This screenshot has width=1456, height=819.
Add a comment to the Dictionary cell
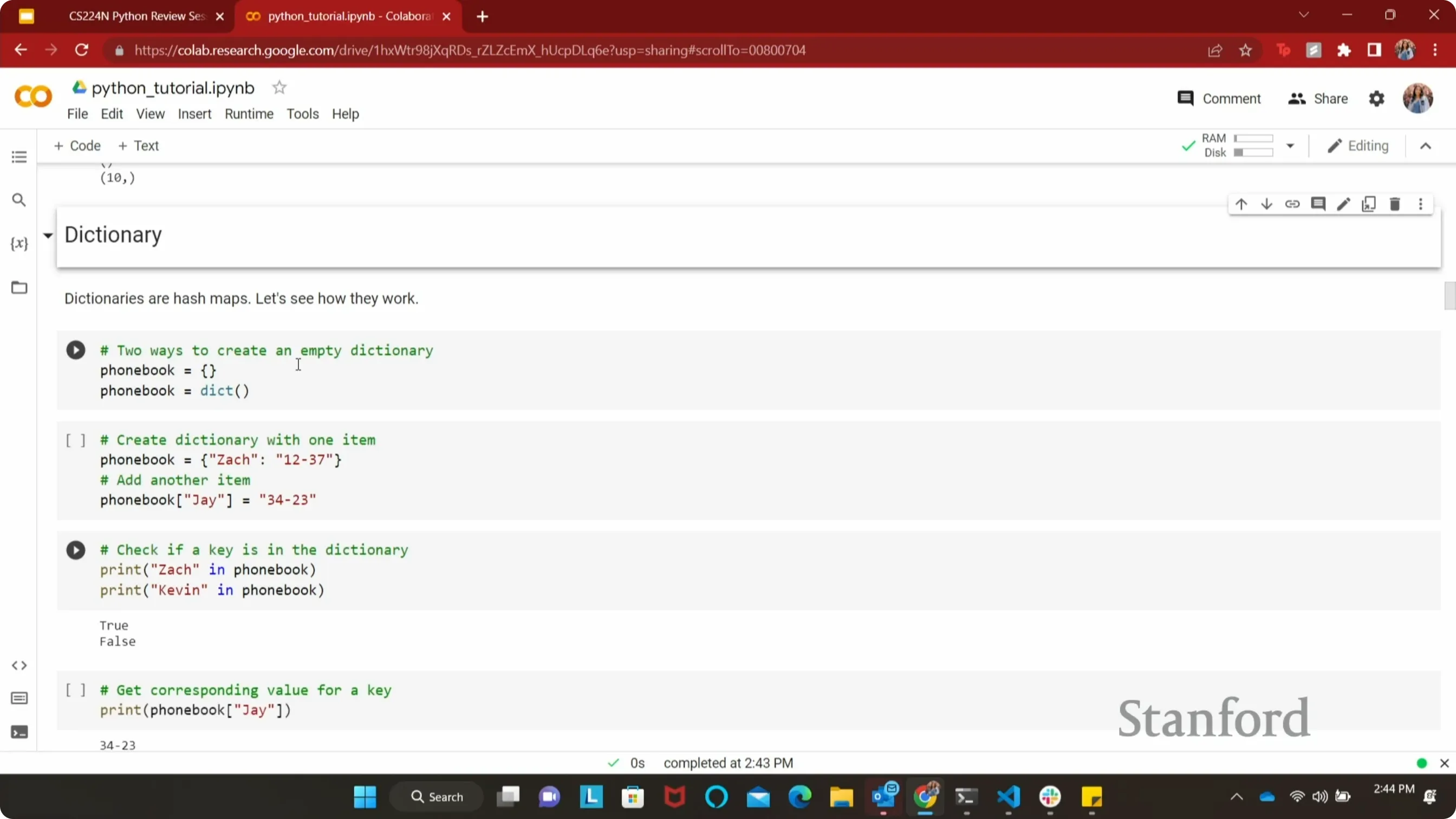point(1318,204)
